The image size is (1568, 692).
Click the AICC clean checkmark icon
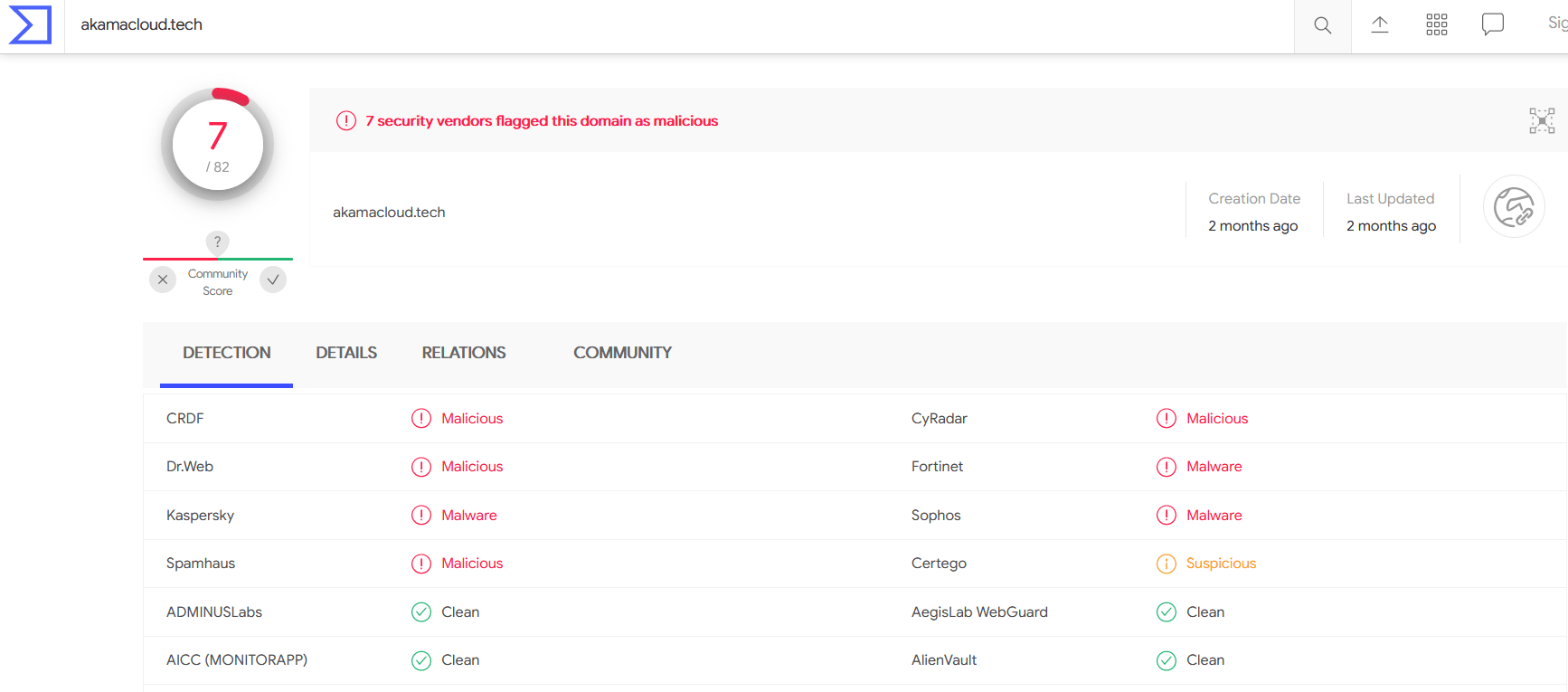click(x=421, y=660)
